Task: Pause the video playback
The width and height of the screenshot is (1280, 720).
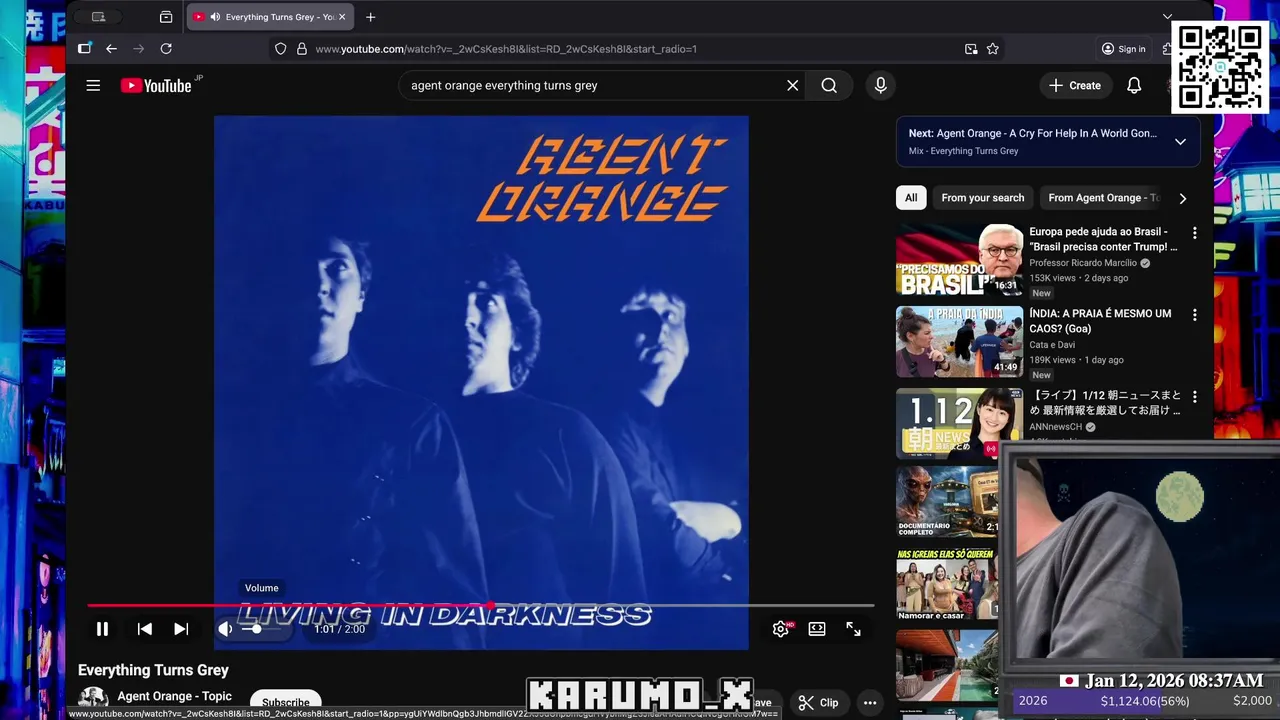Action: tap(102, 629)
